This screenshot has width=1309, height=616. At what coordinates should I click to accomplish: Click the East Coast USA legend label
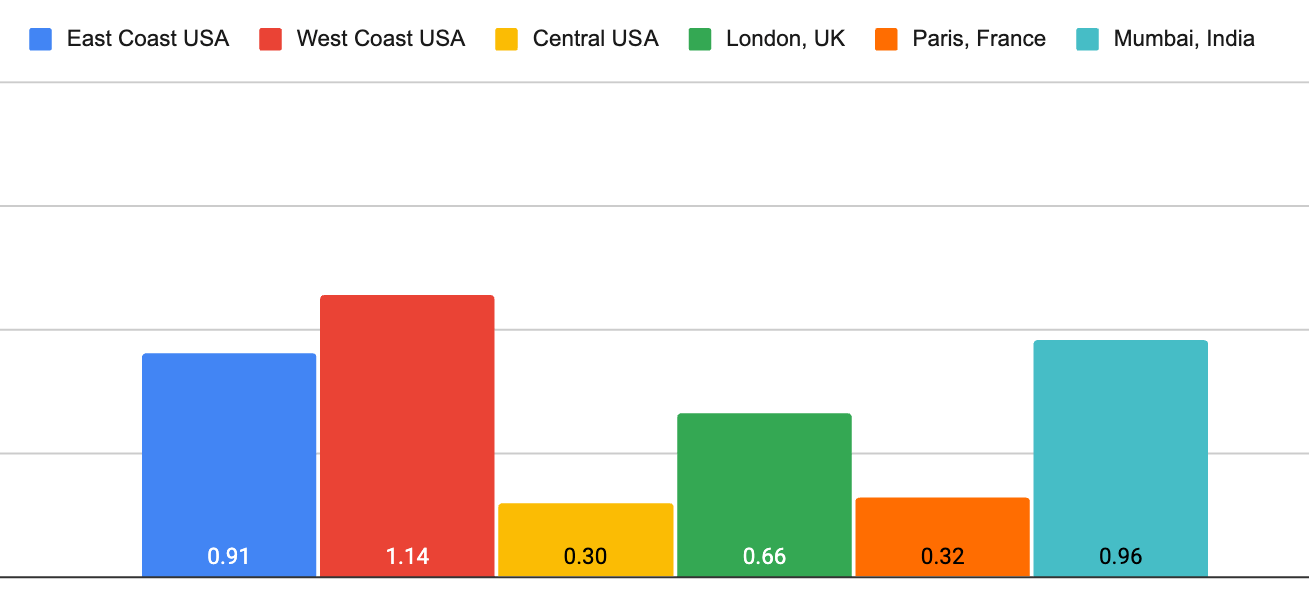148,40
